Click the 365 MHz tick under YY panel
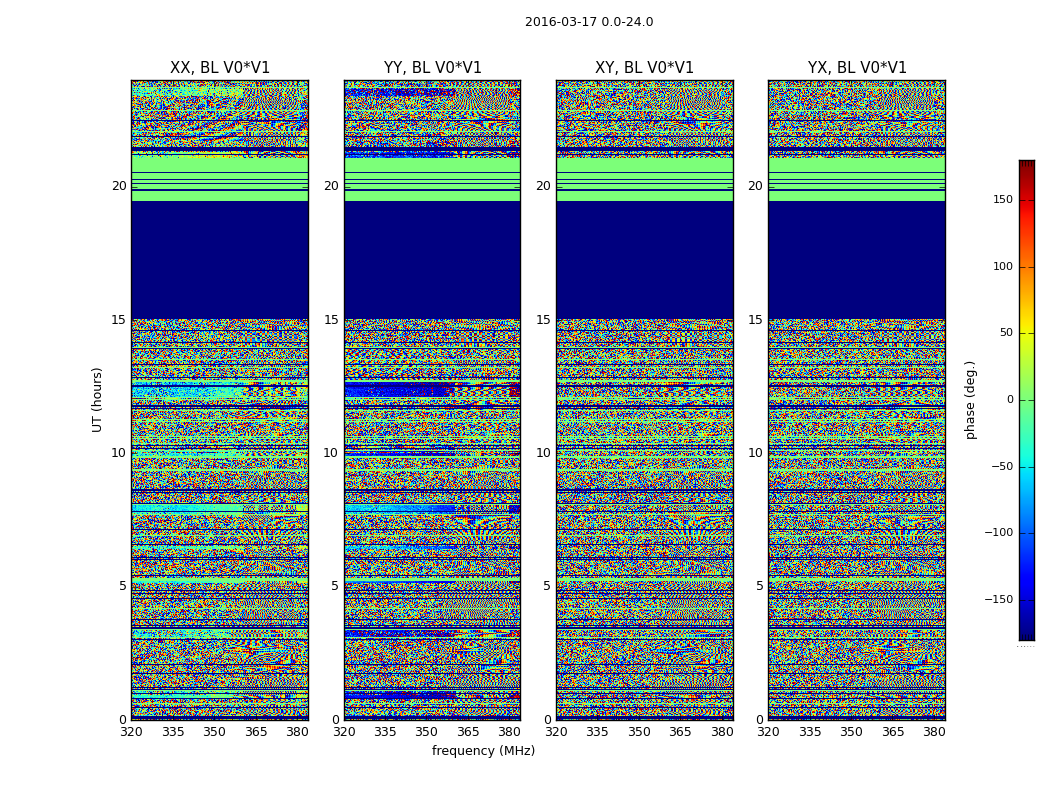This screenshot has width=1050, height=800. coord(469,732)
